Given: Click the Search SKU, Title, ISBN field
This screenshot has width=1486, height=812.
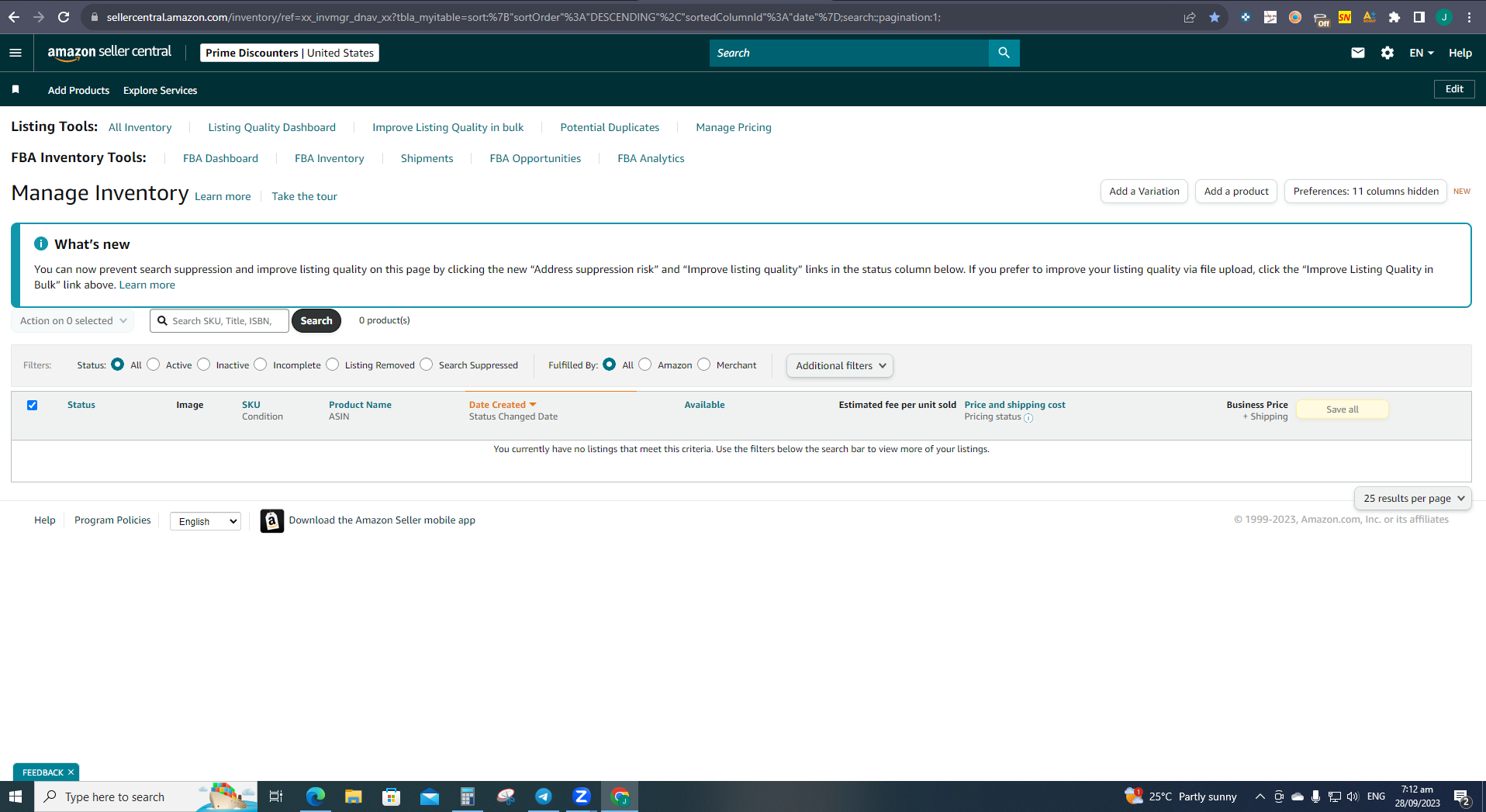Looking at the screenshot, I should (219, 320).
